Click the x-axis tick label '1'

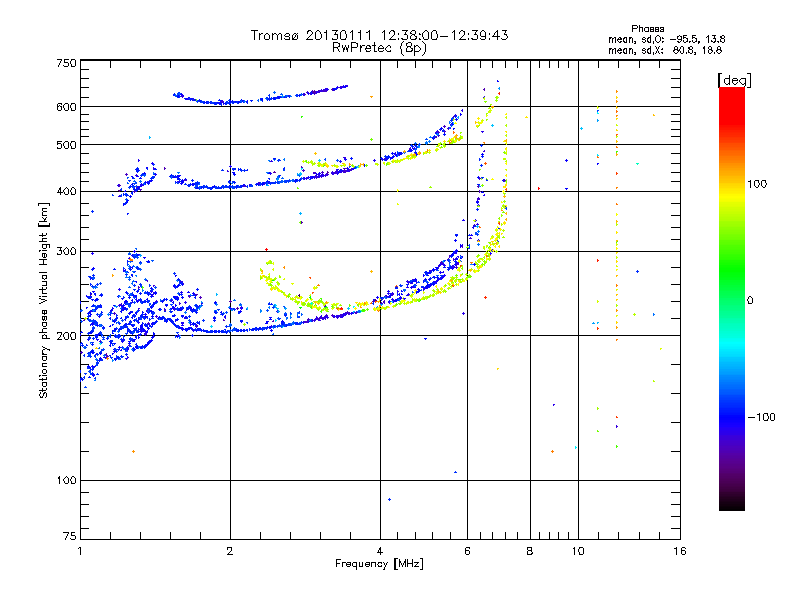tap(80, 551)
